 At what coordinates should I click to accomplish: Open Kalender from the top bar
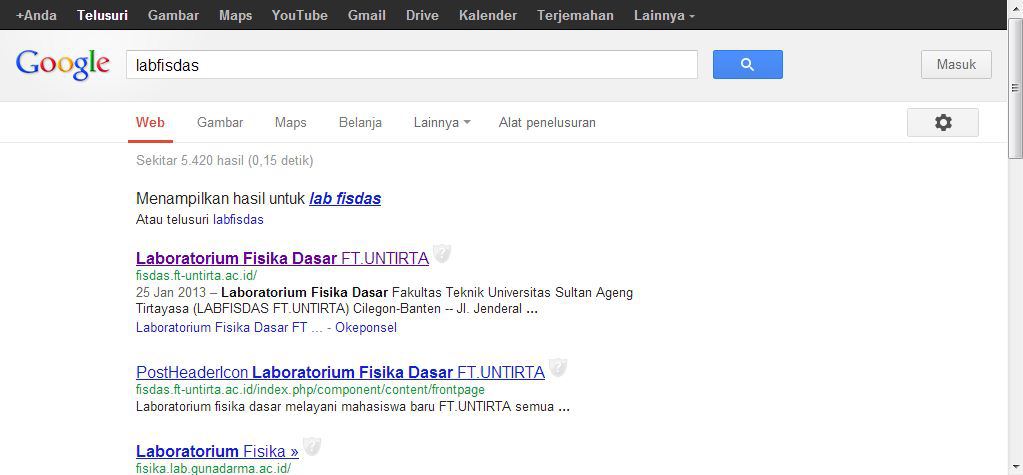488,16
